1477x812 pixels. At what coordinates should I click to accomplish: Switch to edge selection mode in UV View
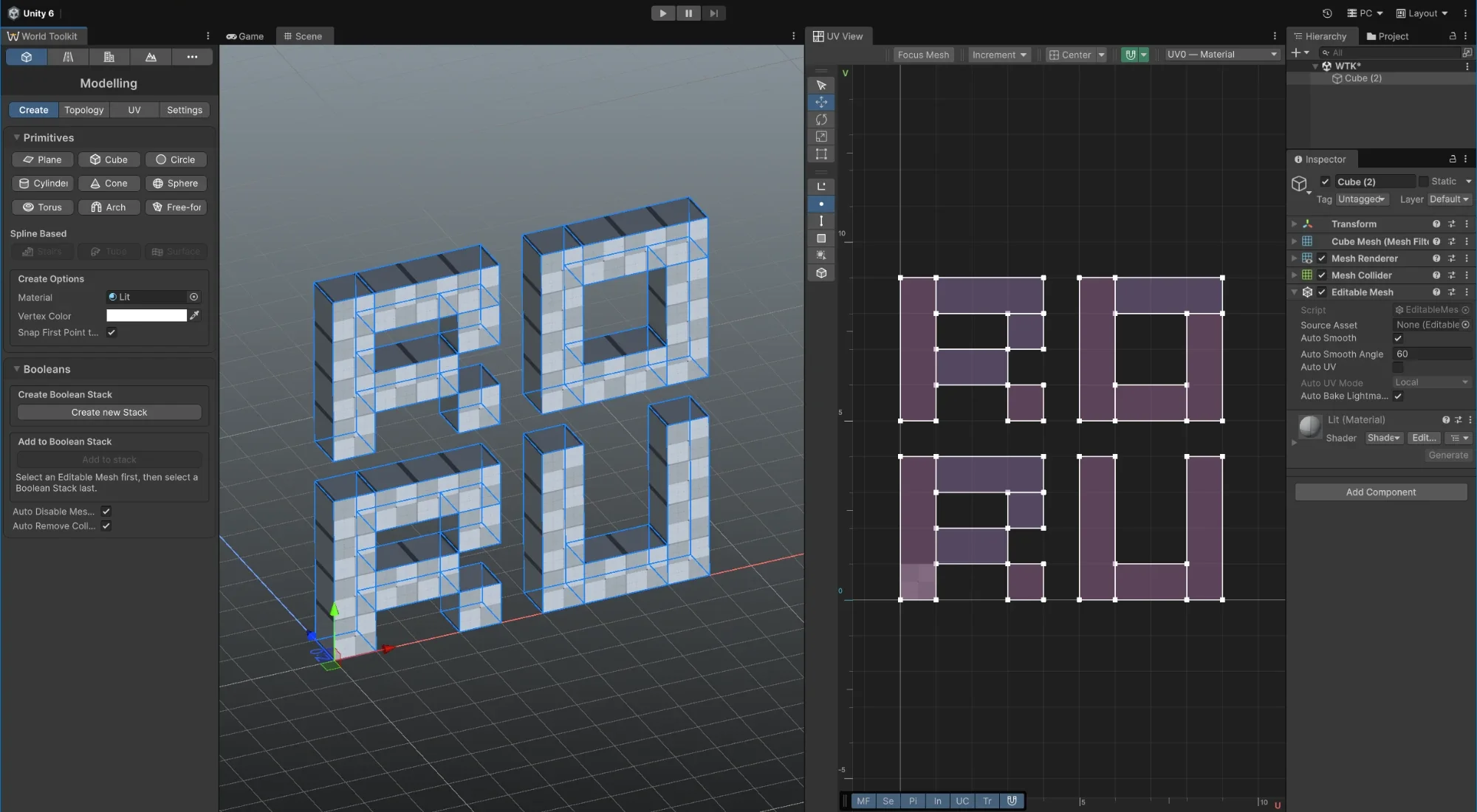point(821,221)
